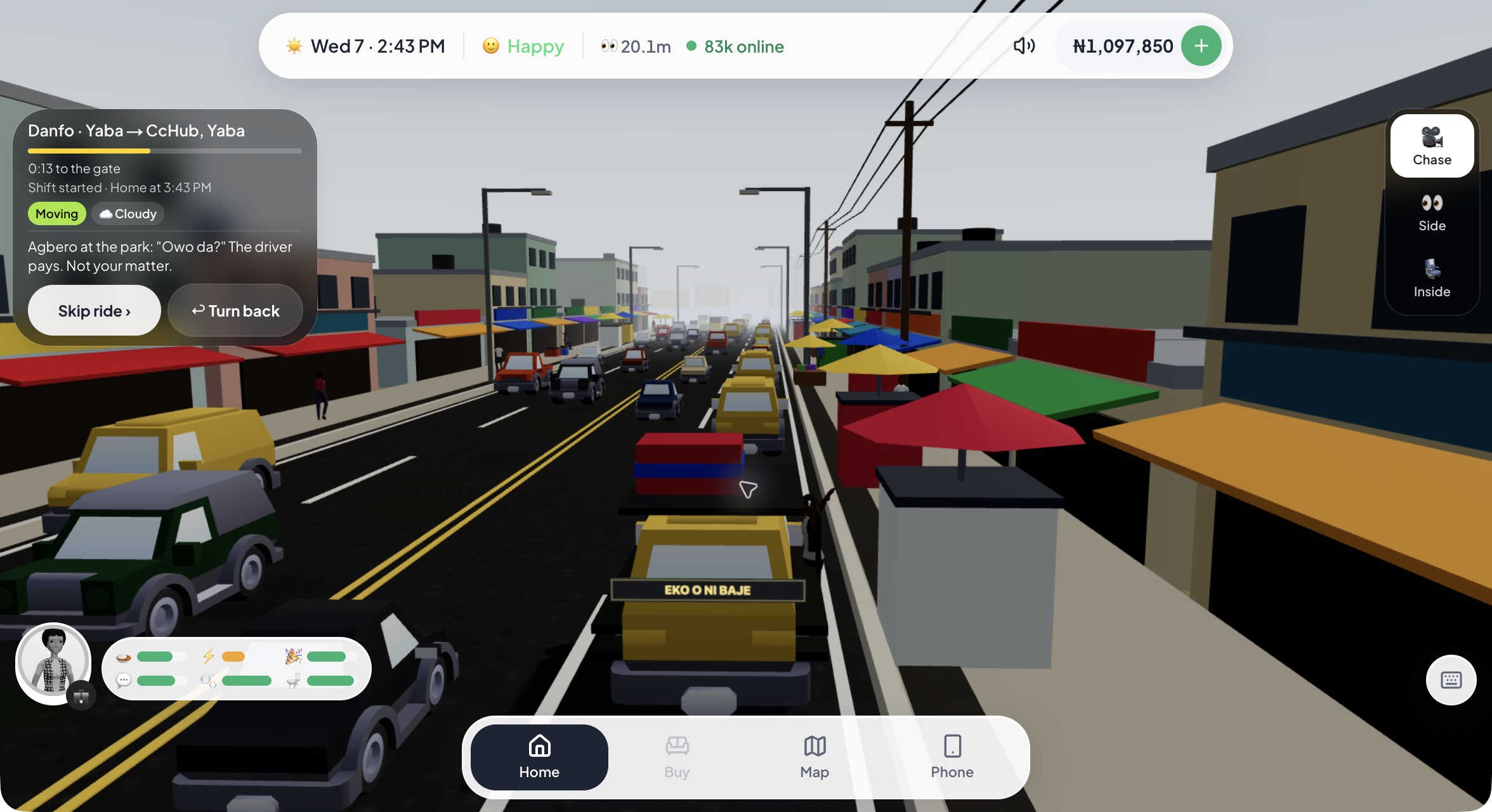Open the Home tab
This screenshot has width=1492, height=812.
tap(539, 757)
